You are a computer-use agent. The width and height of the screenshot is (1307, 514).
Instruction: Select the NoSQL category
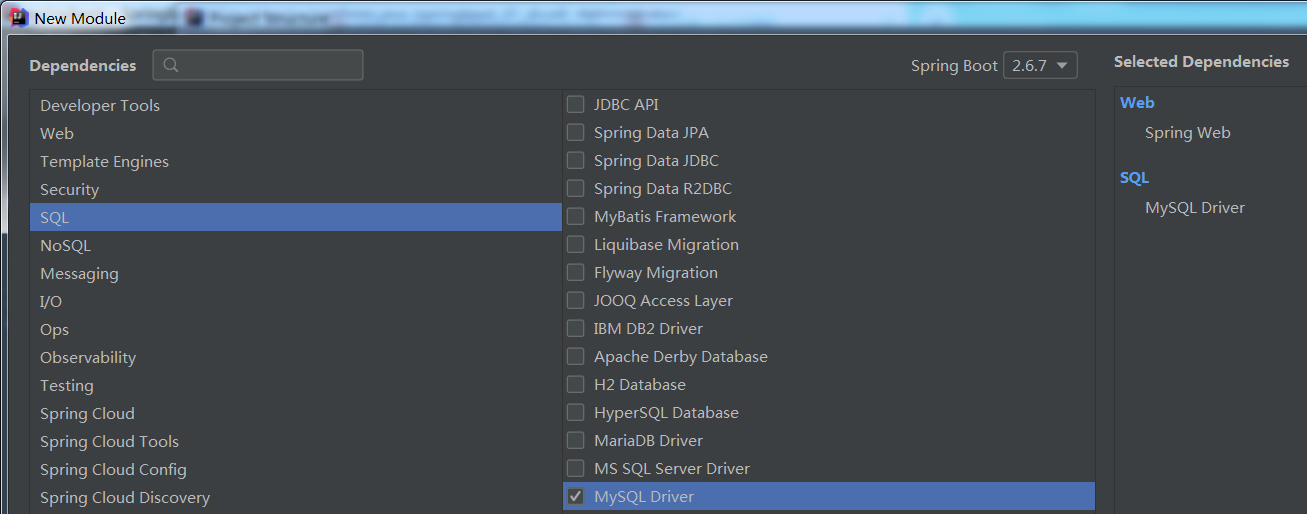click(x=296, y=245)
